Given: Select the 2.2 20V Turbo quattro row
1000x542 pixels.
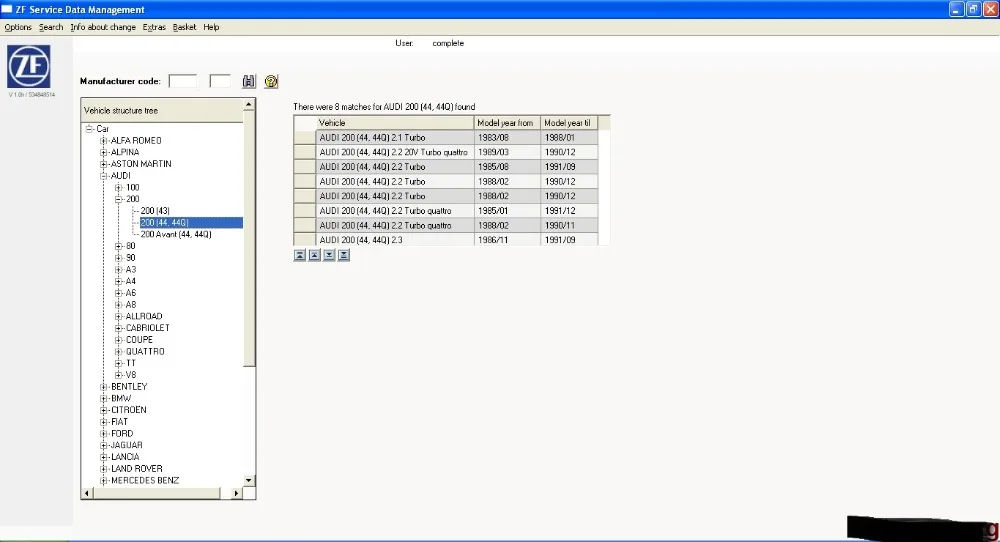Looking at the screenshot, I should point(446,152).
